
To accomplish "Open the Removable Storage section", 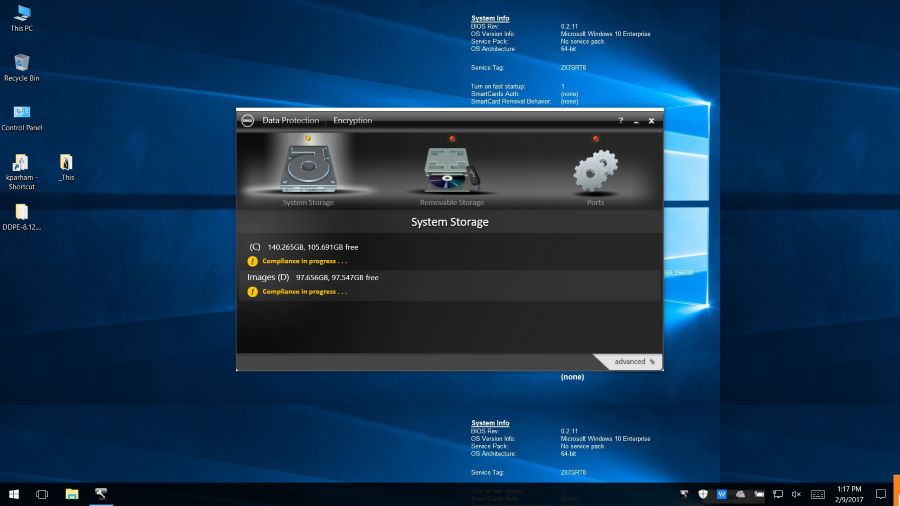I will (452, 170).
